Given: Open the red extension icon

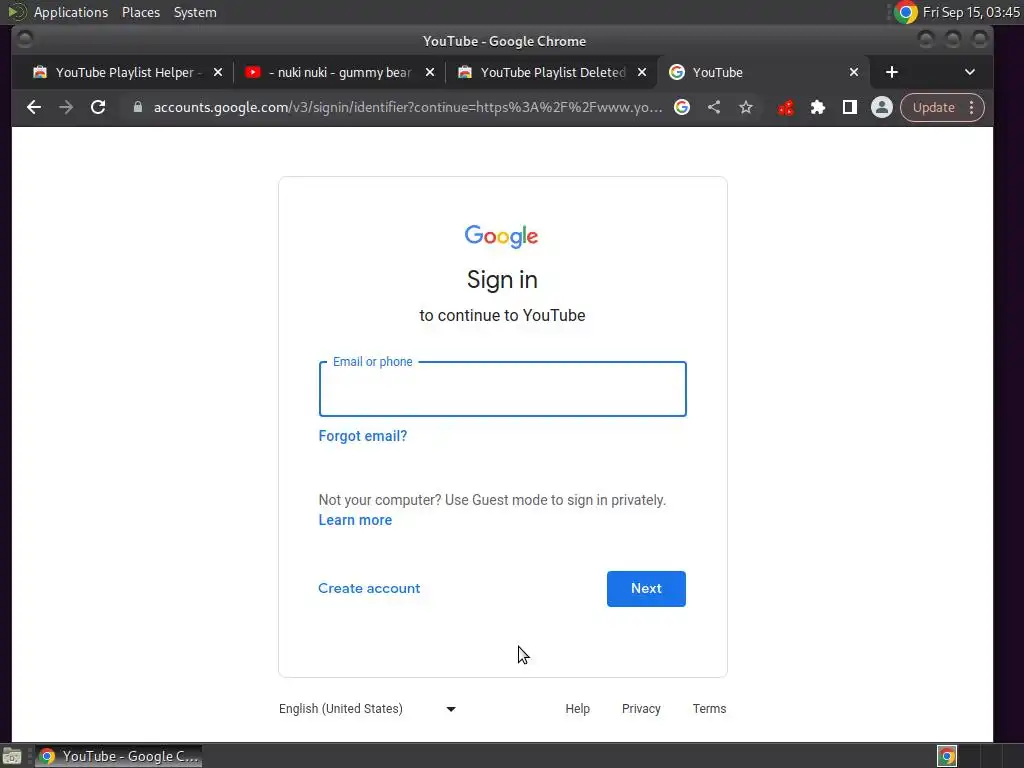Looking at the screenshot, I should pos(786,107).
